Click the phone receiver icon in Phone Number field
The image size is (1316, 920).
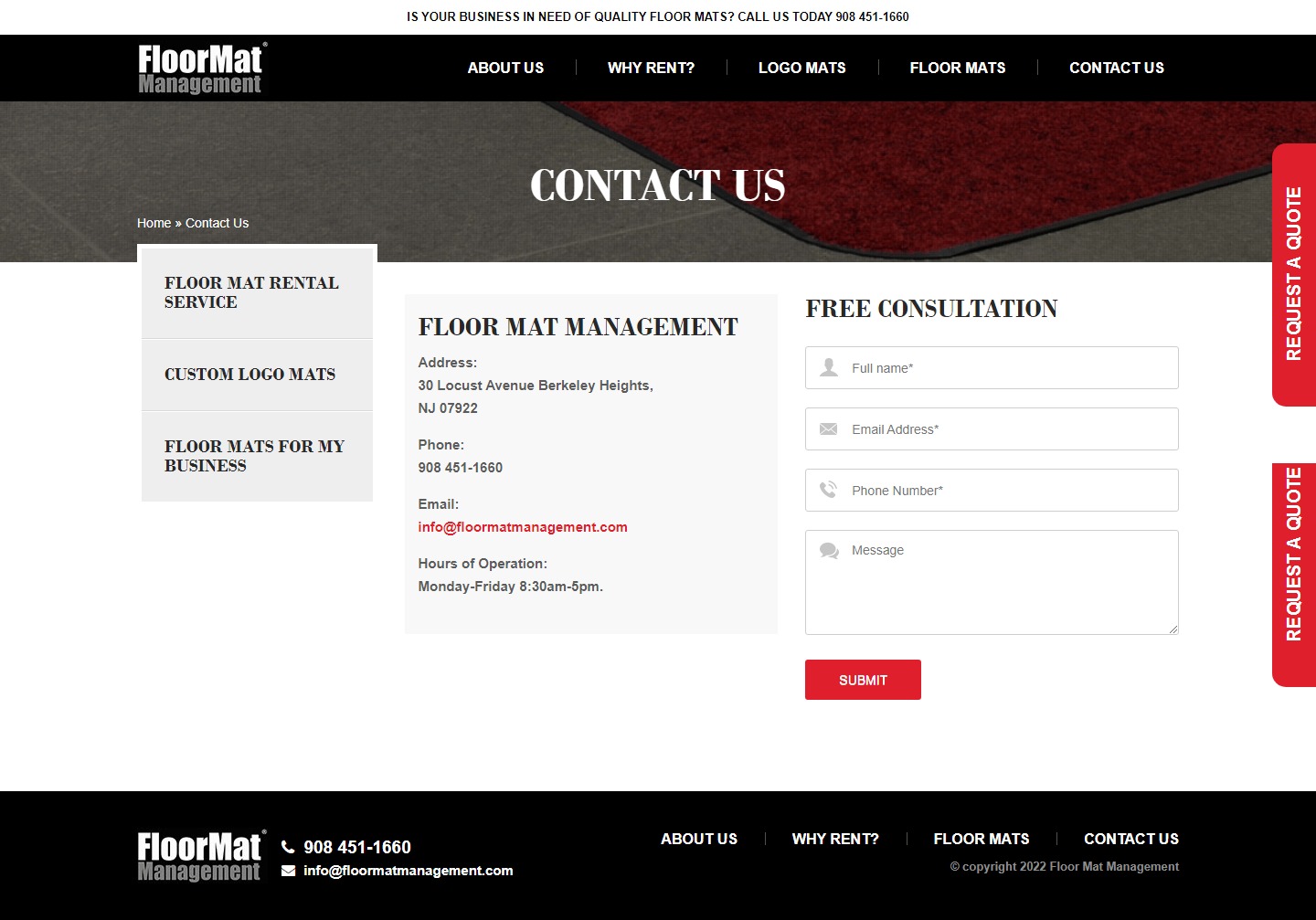point(828,490)
